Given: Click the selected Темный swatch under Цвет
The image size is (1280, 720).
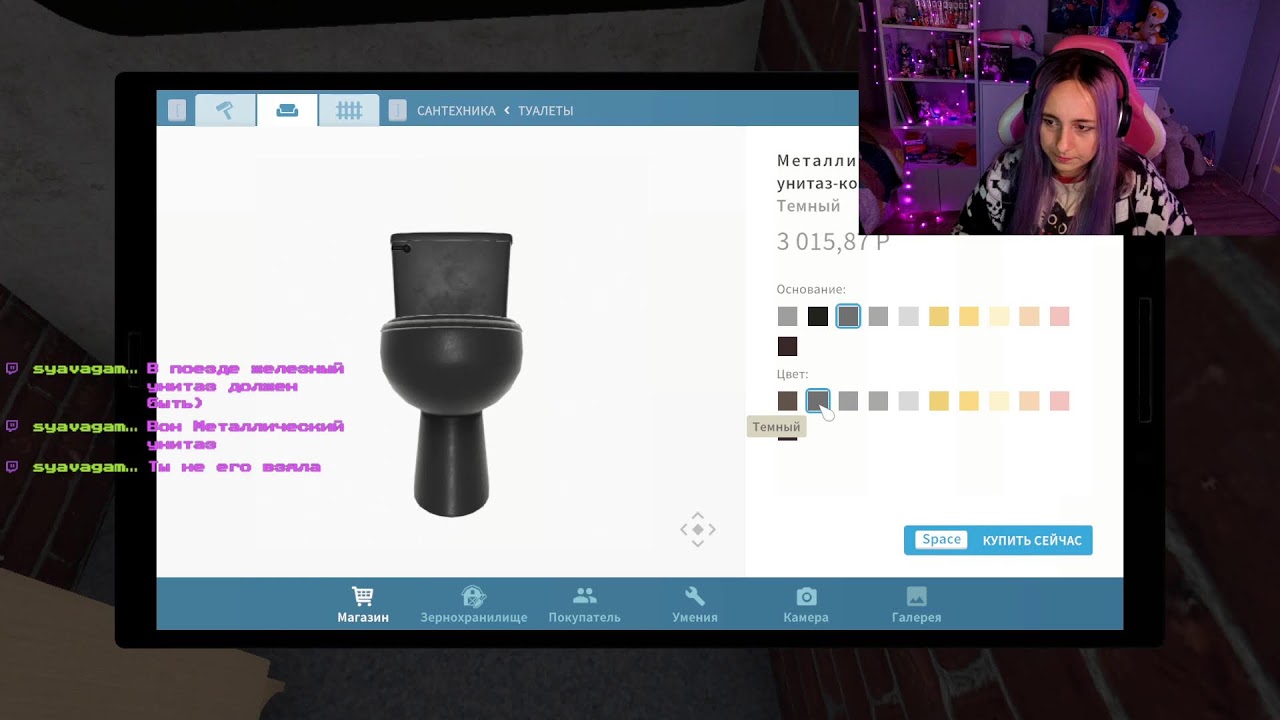Looking at the screenshot, I should click(818, 401).
